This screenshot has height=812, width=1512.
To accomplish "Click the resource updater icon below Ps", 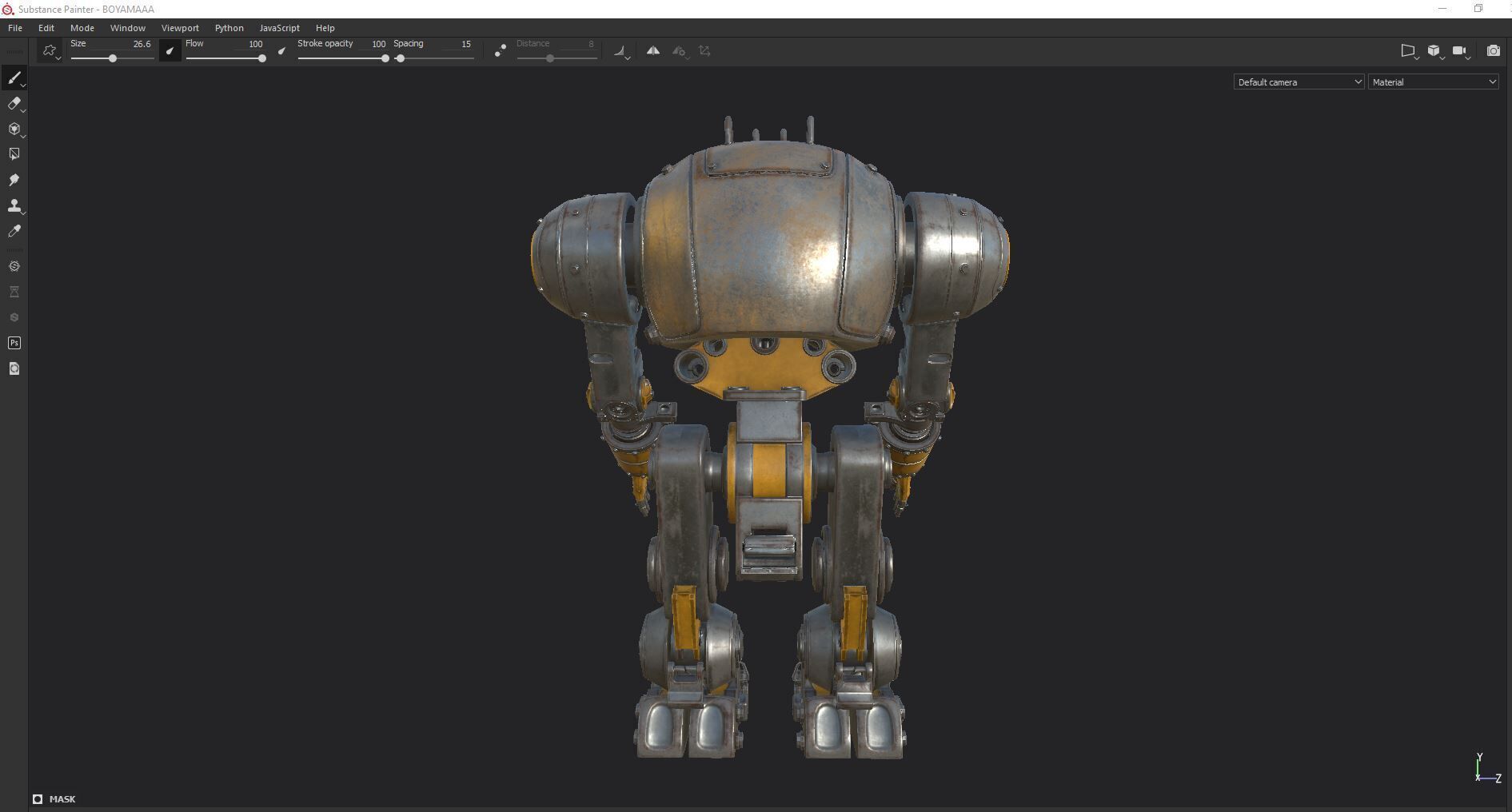I will coord(14,368).
